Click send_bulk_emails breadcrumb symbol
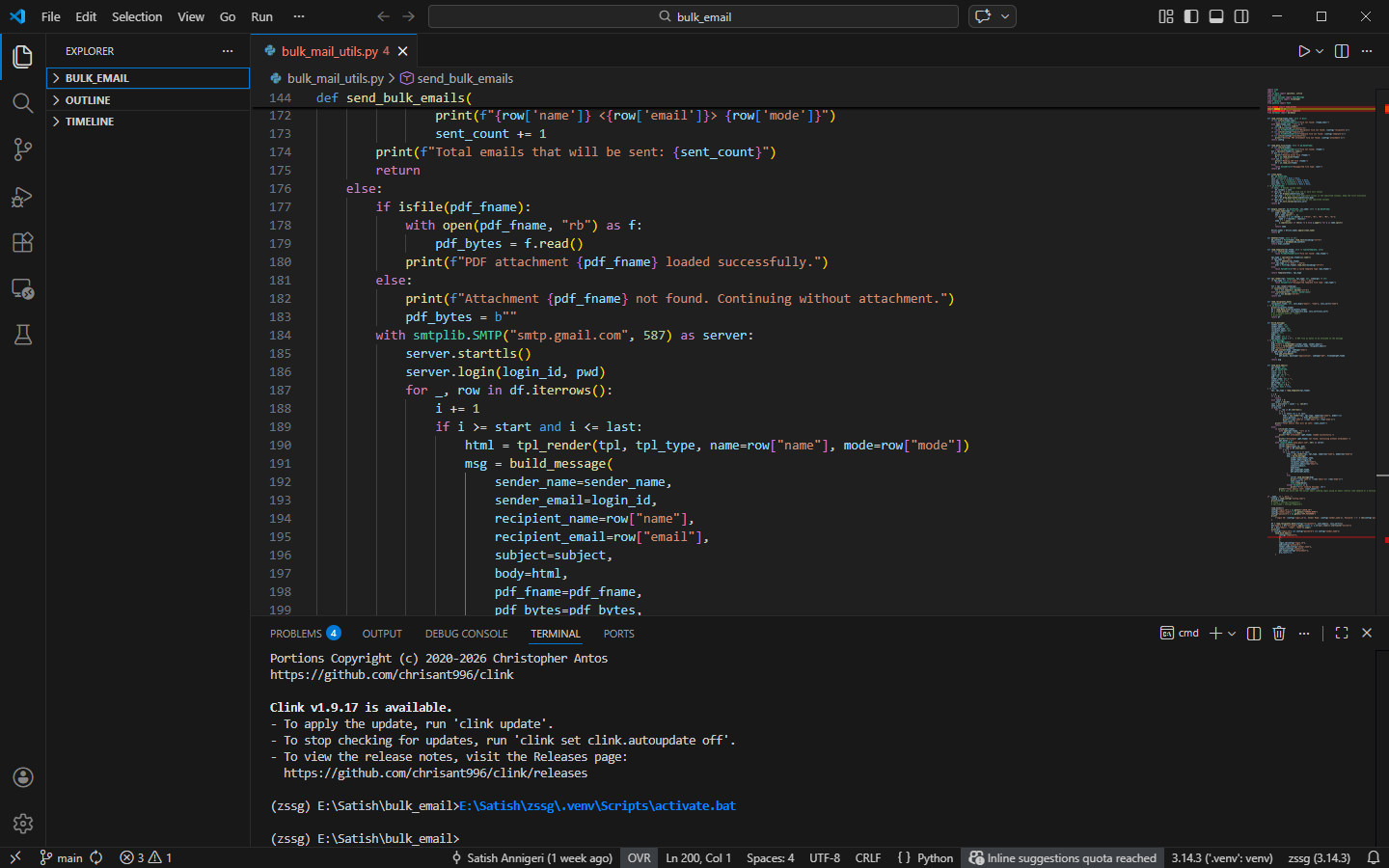The image size is (1389, 868). (x=456, y=78)
